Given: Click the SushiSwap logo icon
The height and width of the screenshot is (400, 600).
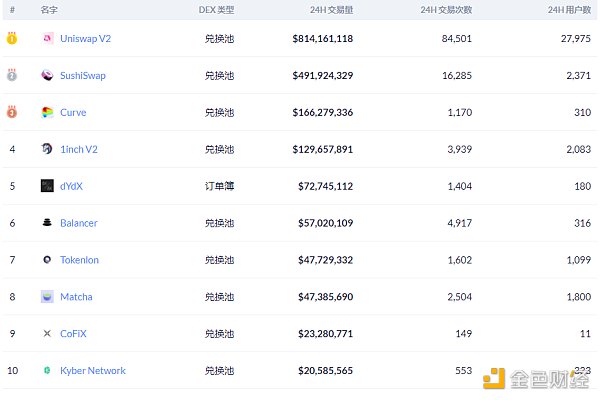Looking at the screenshot, I should click(47, 76).
